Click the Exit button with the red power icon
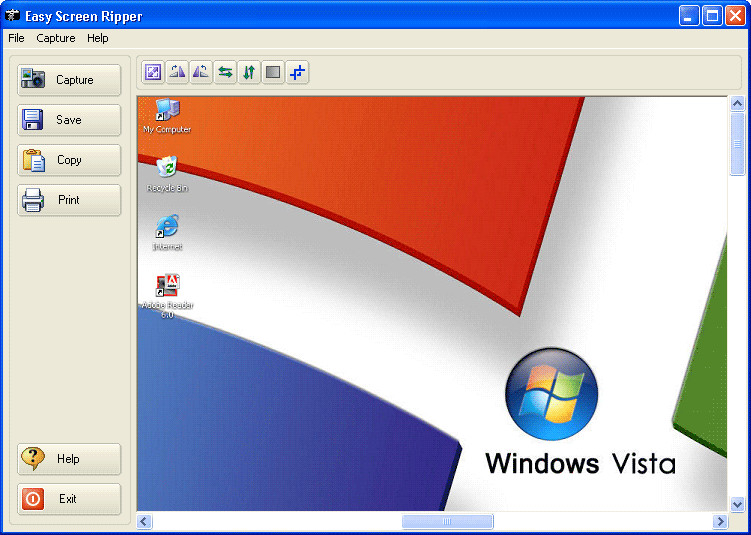The height and width of the screenshot is (535, 751). pos(69,499)
